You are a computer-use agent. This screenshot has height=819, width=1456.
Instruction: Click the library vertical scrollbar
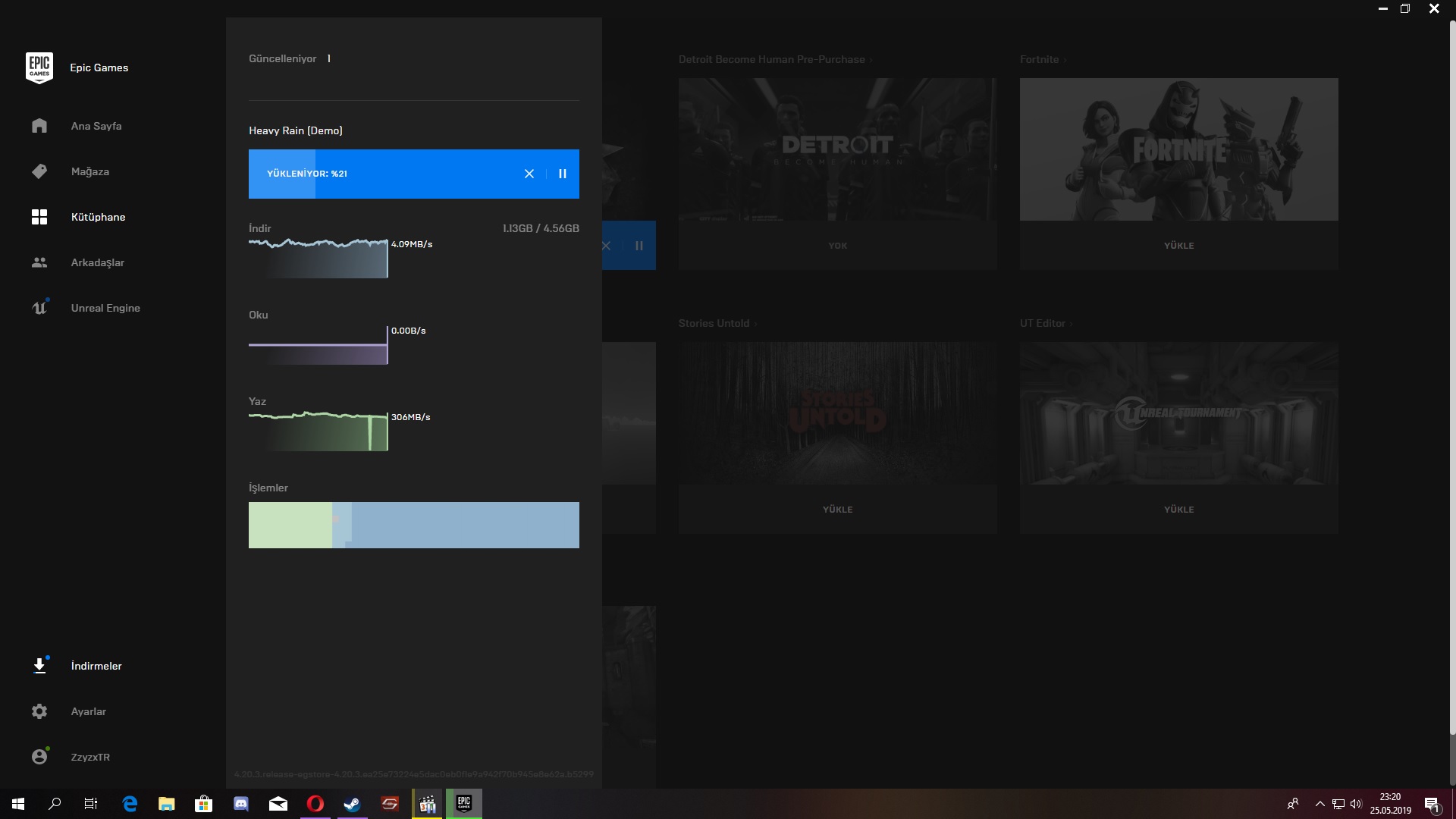[1452, 379]
